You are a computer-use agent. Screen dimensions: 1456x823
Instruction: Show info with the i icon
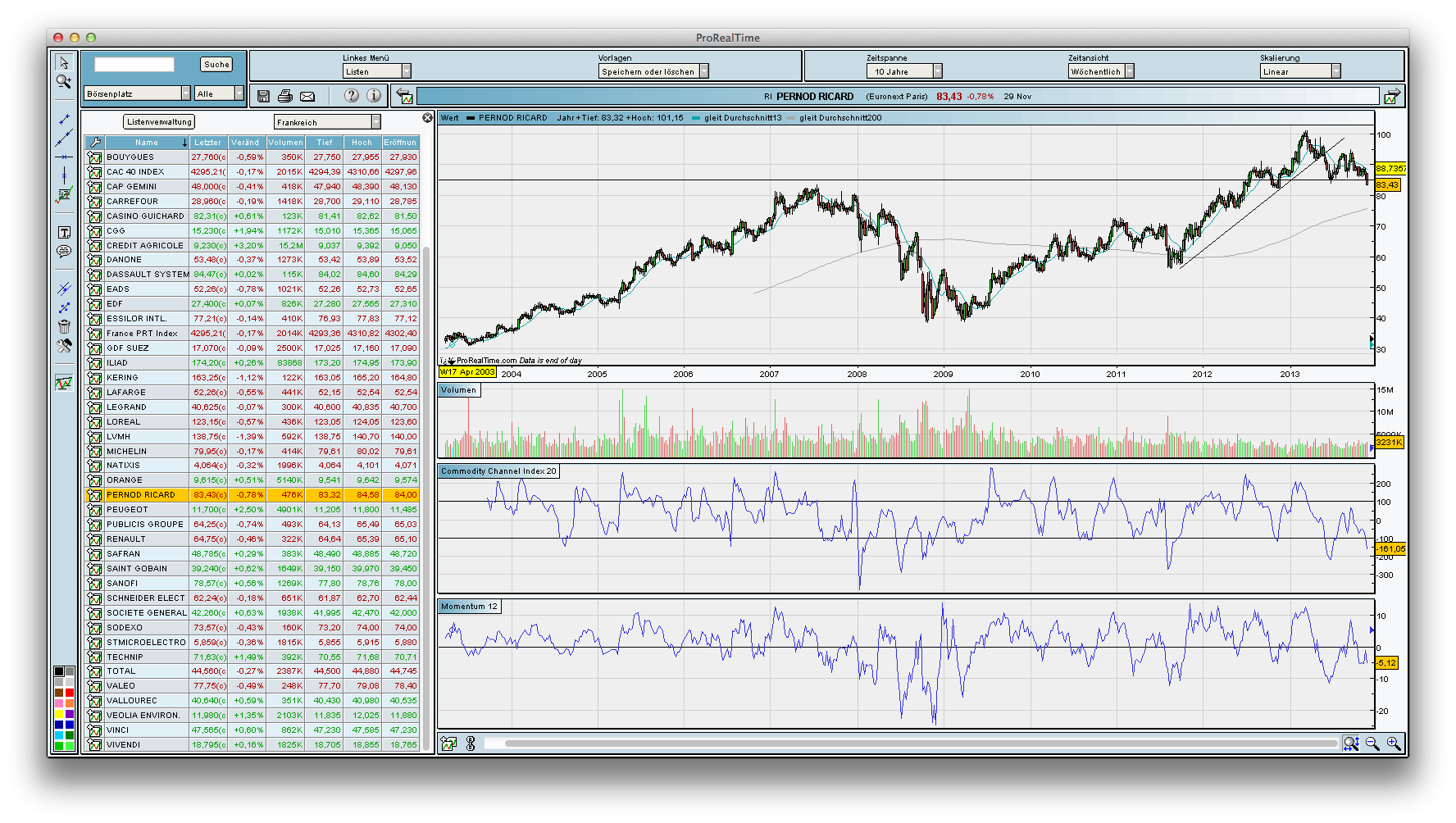point(374,95)
